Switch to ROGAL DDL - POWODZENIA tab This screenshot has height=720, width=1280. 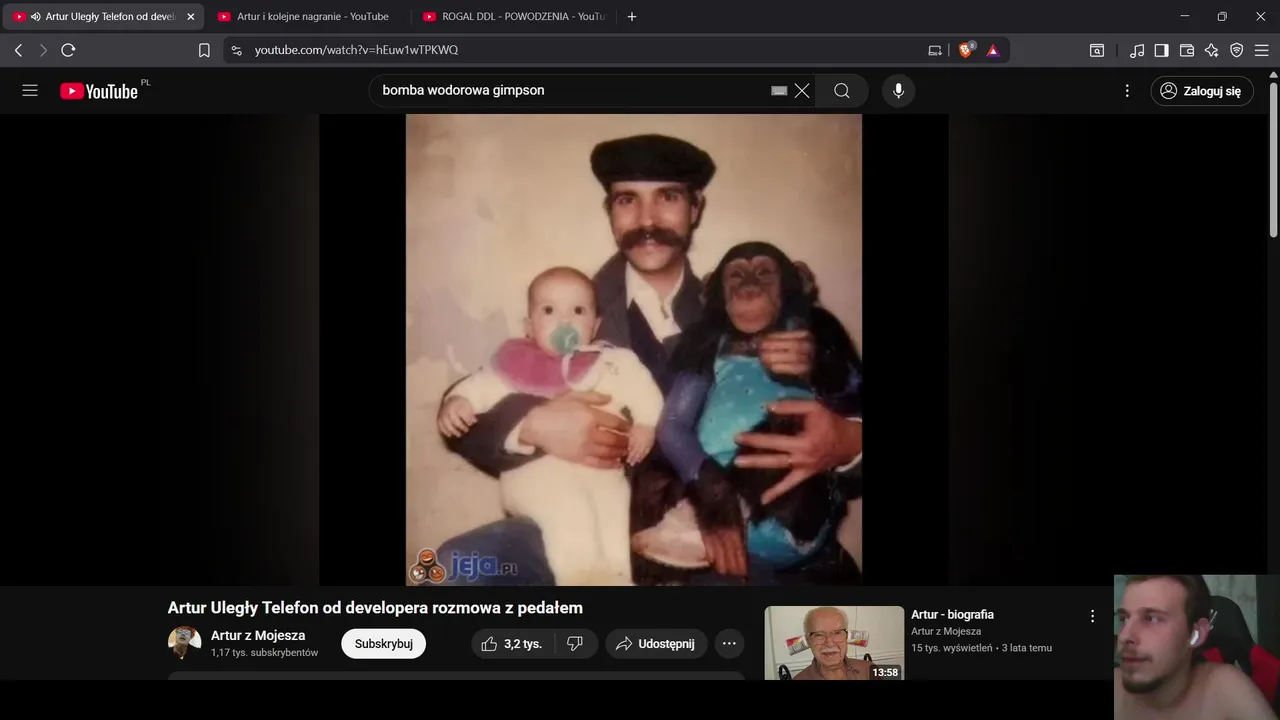click(x=514, y=17)
